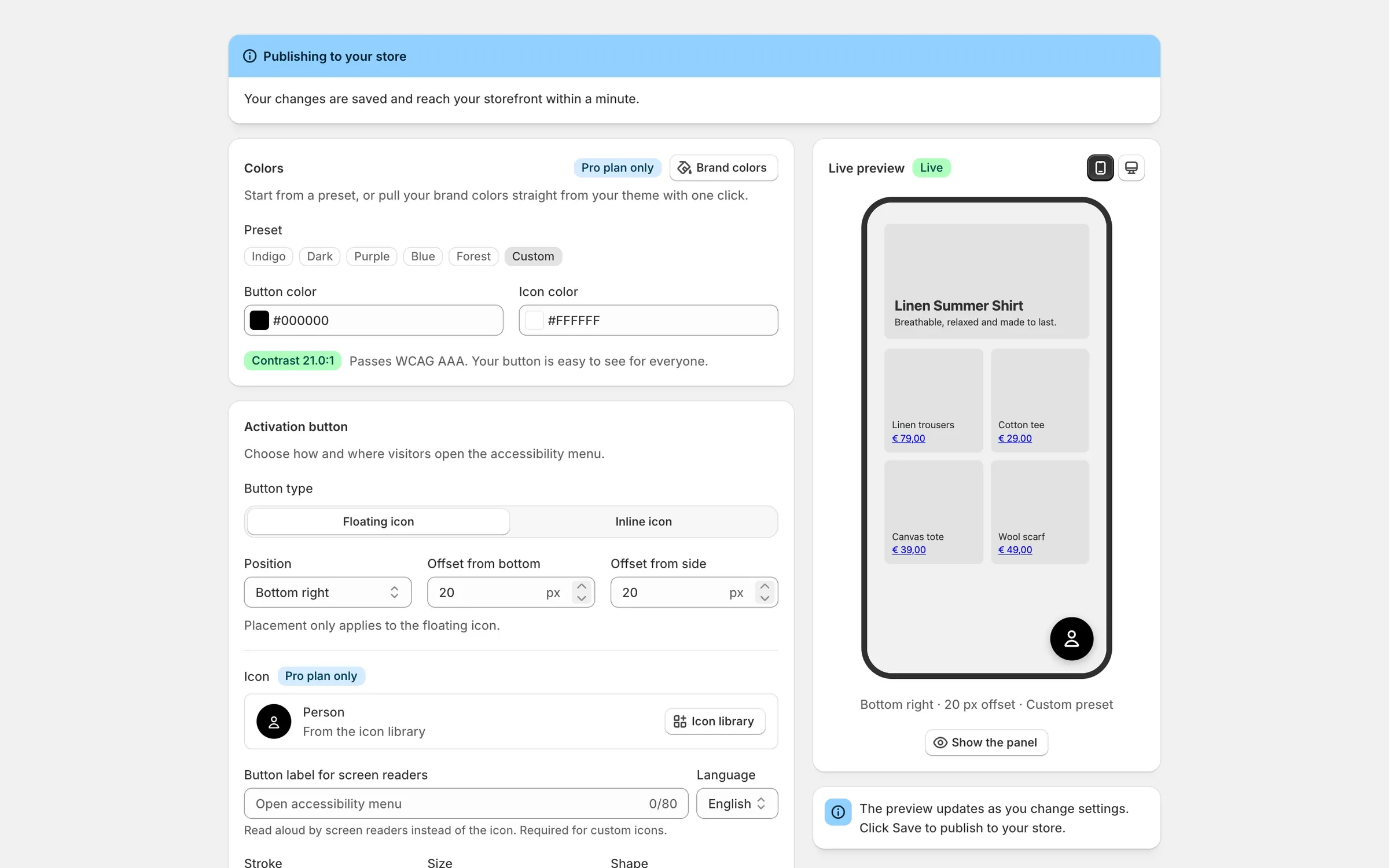Click the floating accessibility person button in preview
The image size is (1389, 868).
click(1071, 638)
